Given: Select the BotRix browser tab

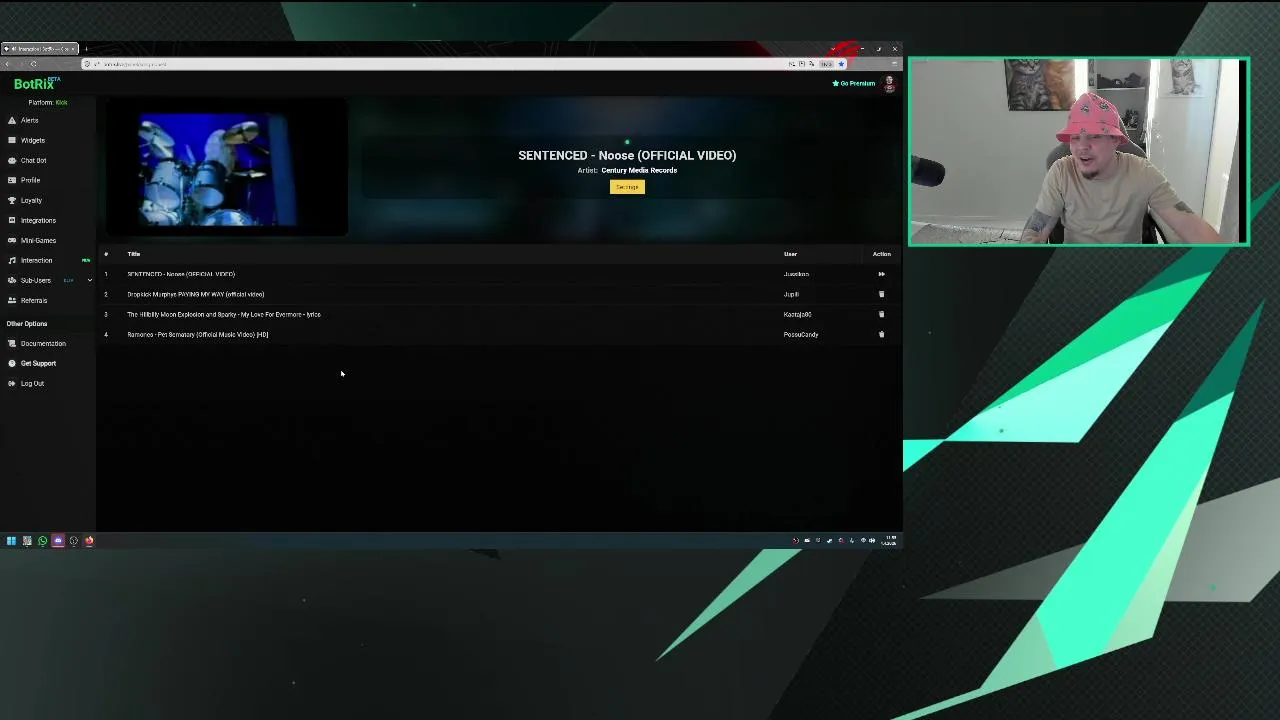Looking at the screenshot, I should click(40, 48).
